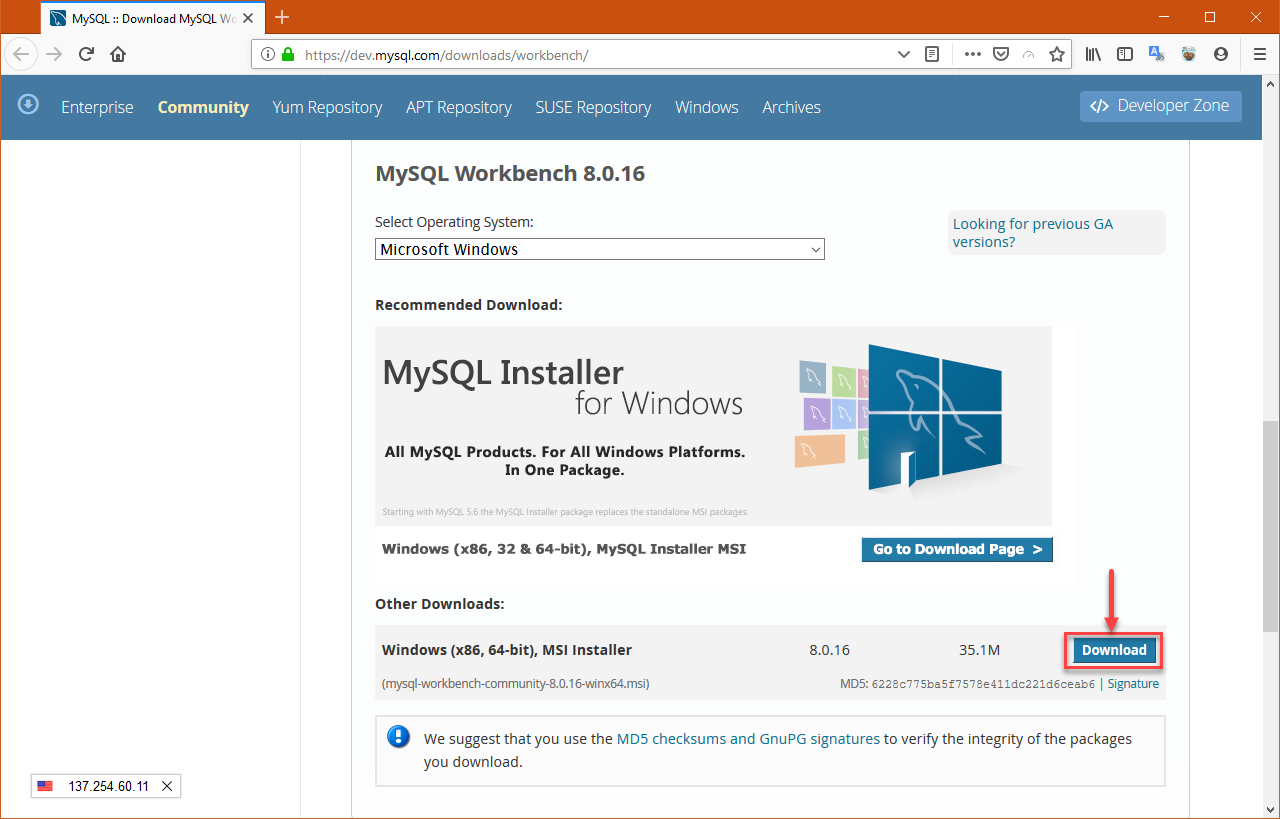Show the Firefox sidebars
The image size is (1280, 819).
click(x=1125, y=54)
